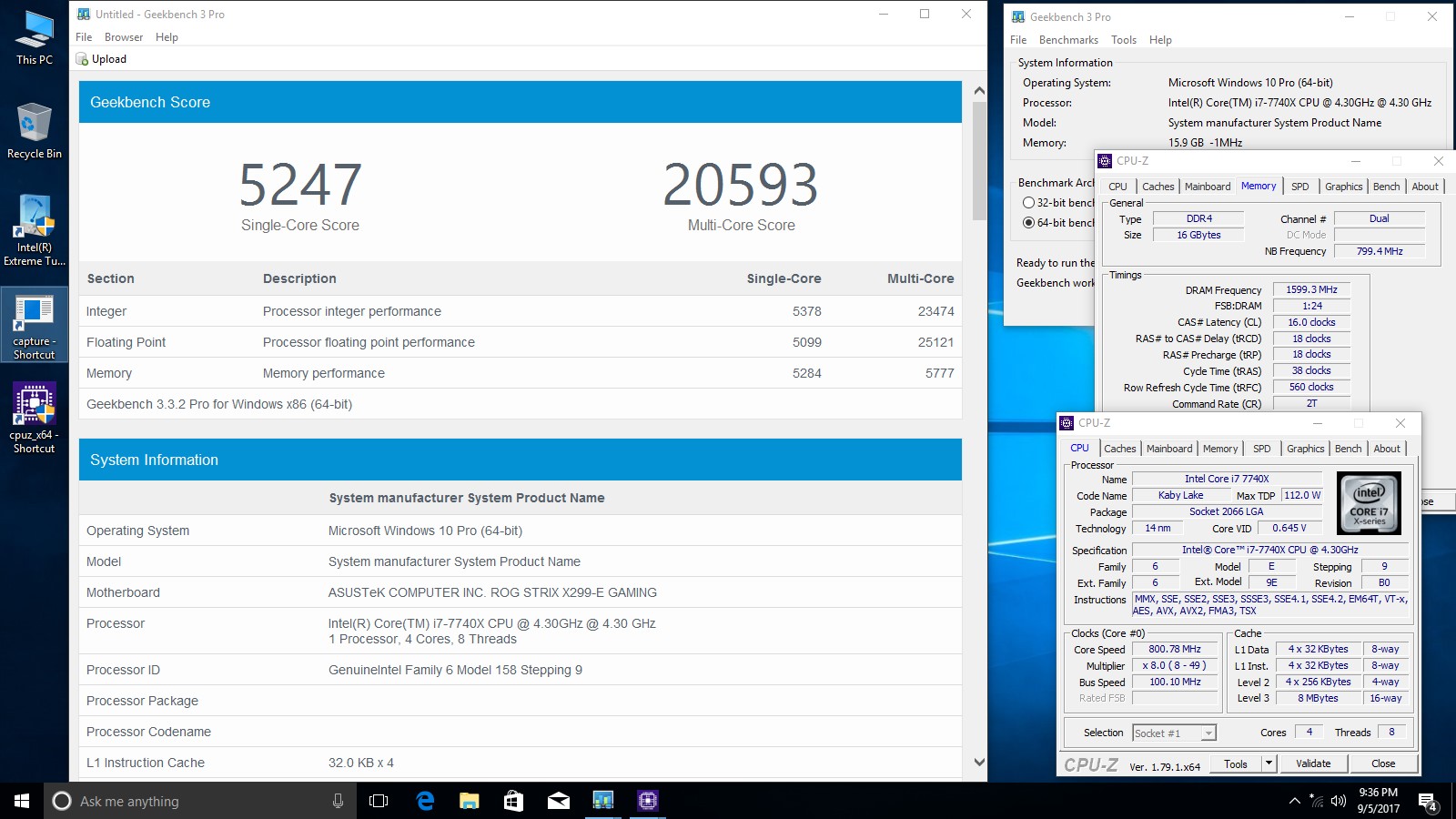Open cpuz_x64 Shortcut desktop icon

[x=35, y=418]
